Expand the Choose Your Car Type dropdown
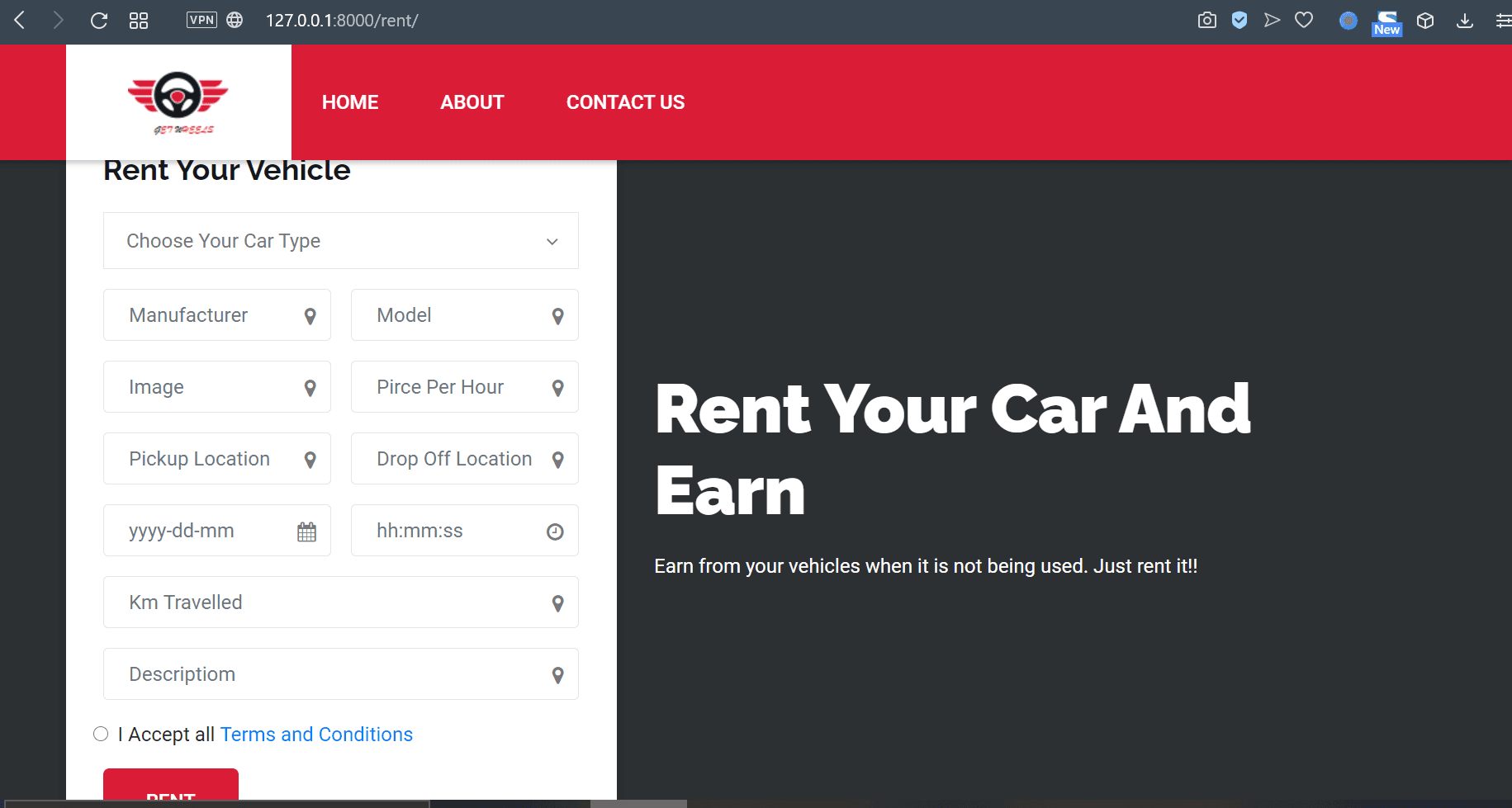 click(340, 241)
